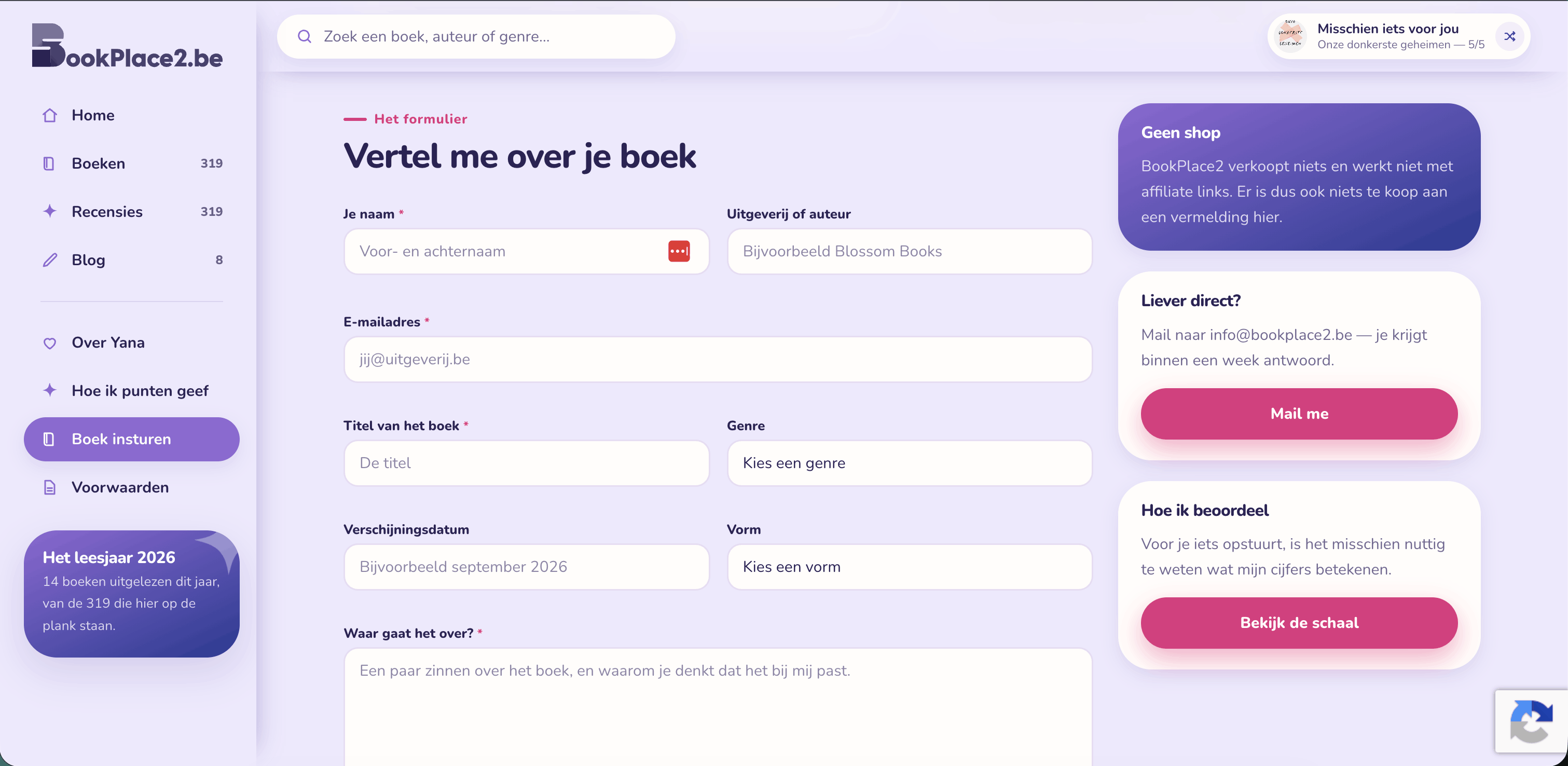1568x766 pixels.
Task: Open Hoe ik punten geef
Action: coord(131,390)
